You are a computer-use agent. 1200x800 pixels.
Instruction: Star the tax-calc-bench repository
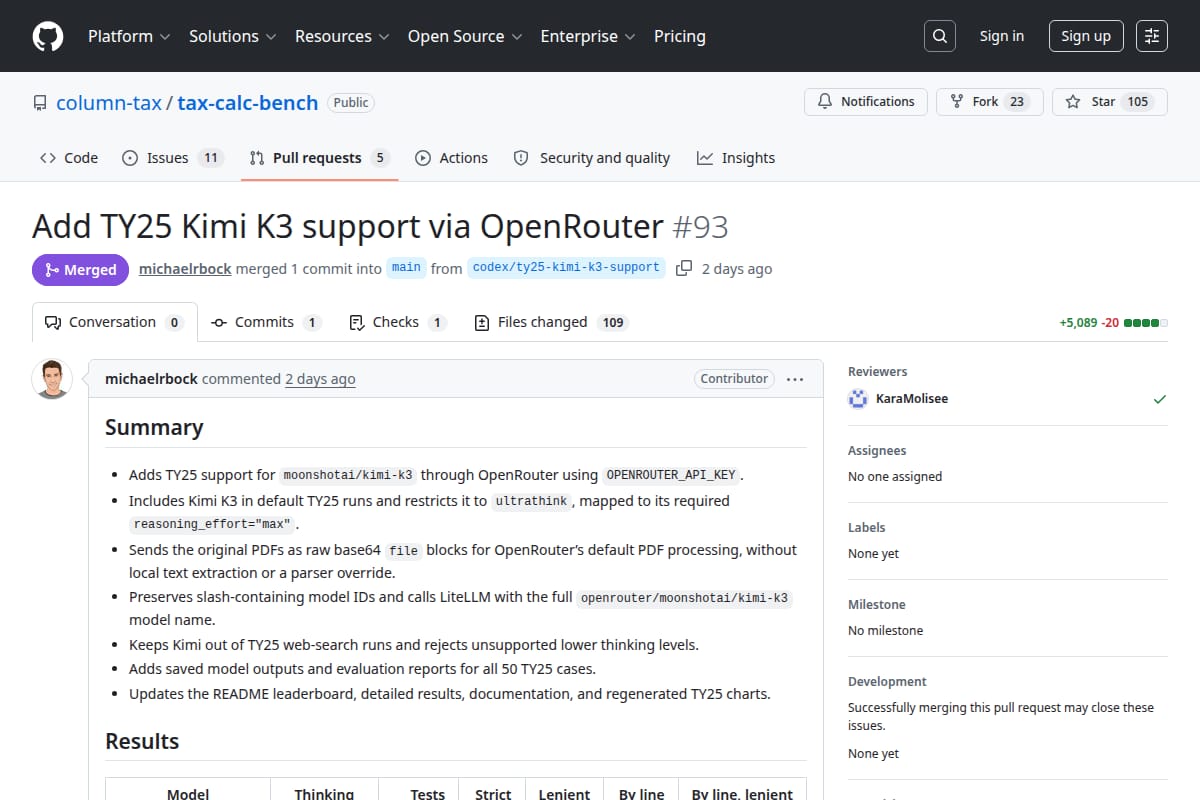pos(1110,102)
